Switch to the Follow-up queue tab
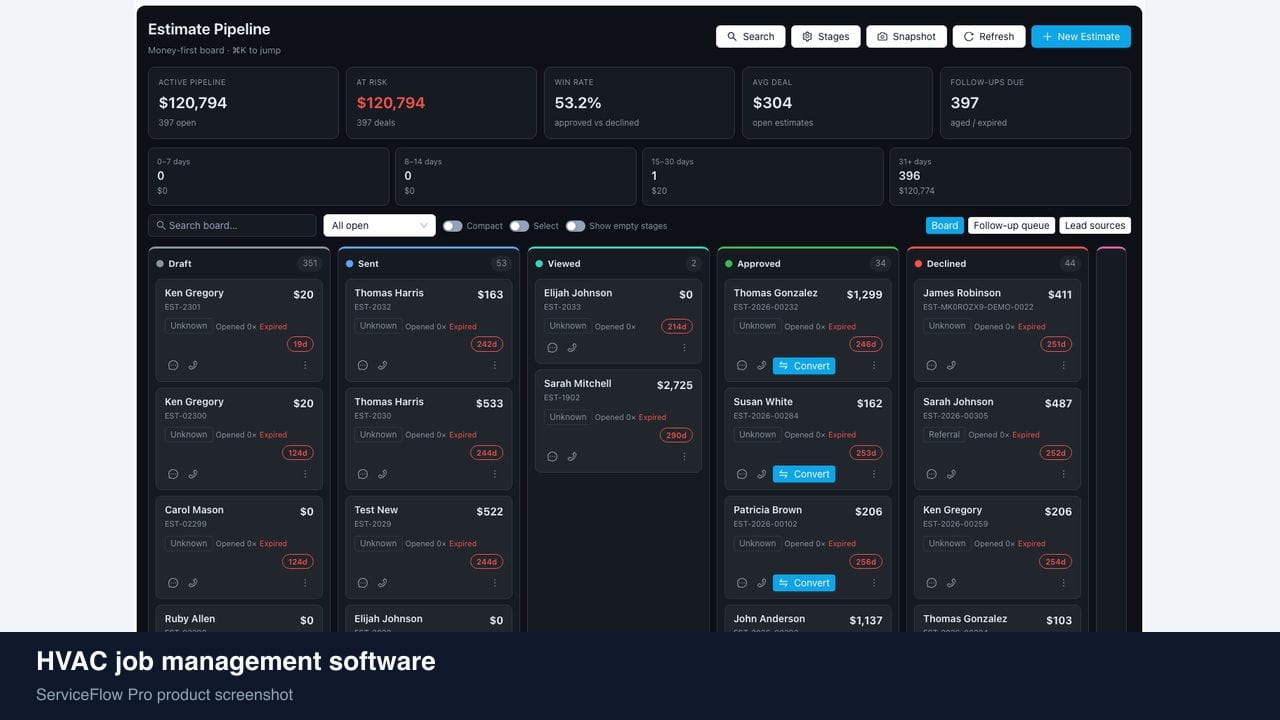The height and width of the screenshot is (720, 1280). pos(1011,226)
